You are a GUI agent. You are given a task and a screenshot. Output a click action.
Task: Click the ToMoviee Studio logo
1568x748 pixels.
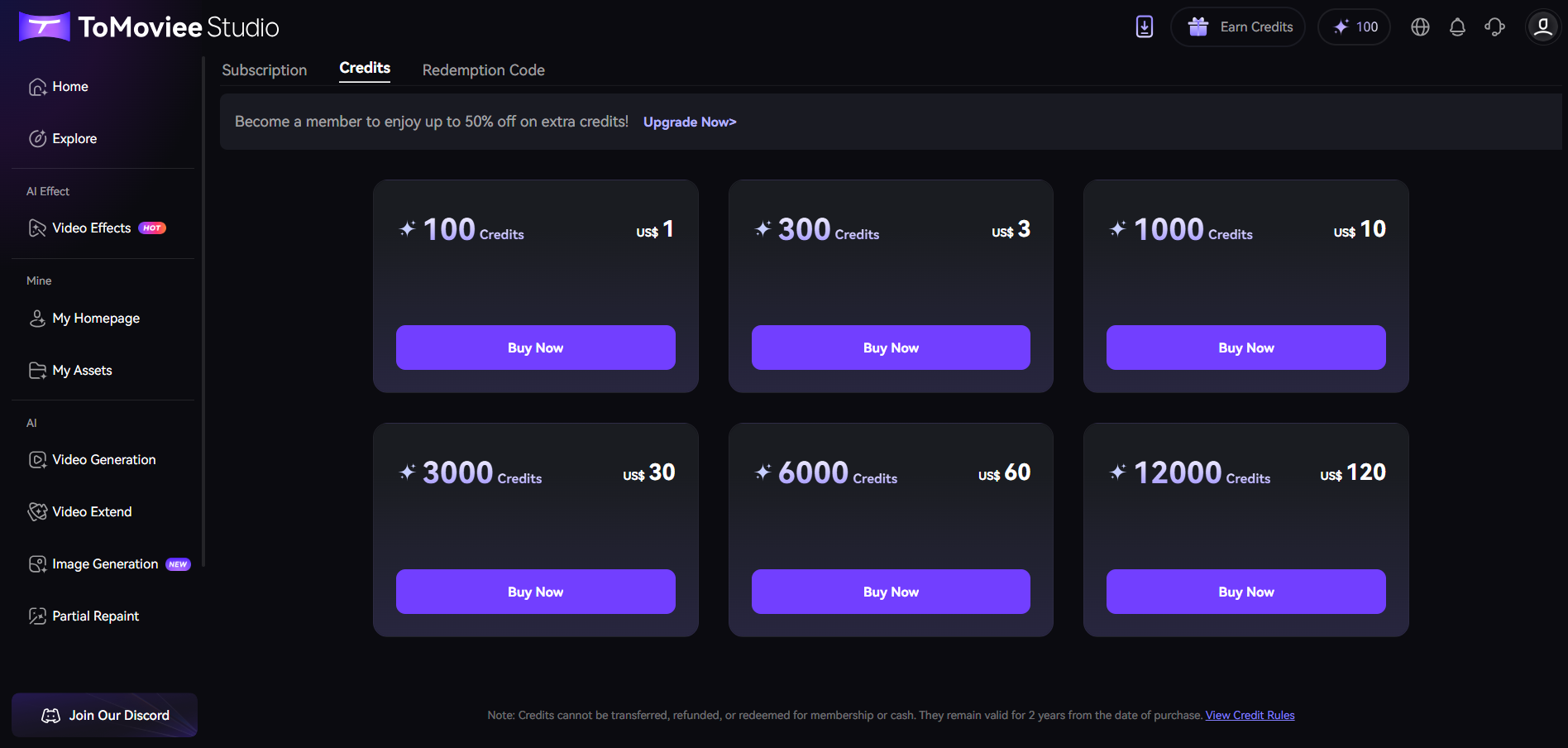click(150, 27)
